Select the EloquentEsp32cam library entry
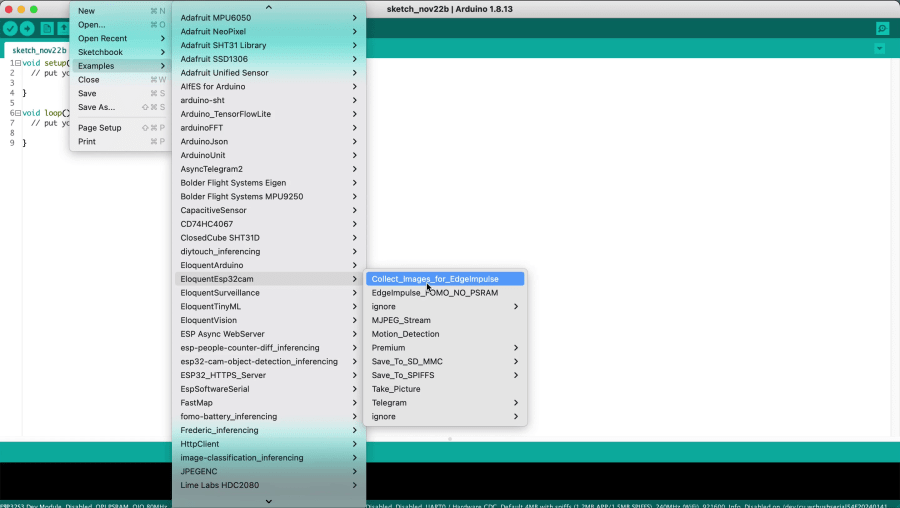This screenshot has height=508, width=900. pos(269,280)
